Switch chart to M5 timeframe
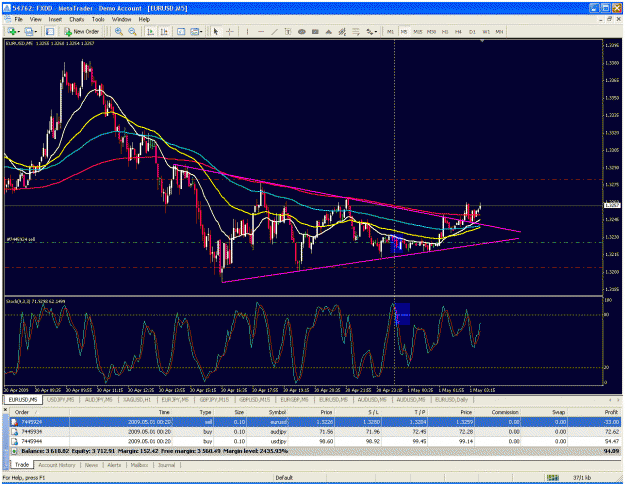625x484 pixels. [x=404, y=31]
